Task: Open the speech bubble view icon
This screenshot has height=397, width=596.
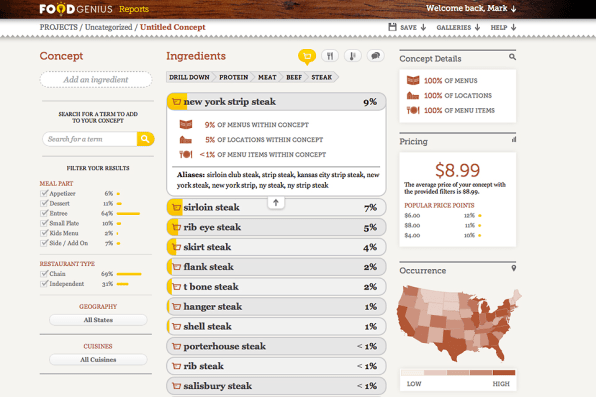Action: click(x=376, y=56)
